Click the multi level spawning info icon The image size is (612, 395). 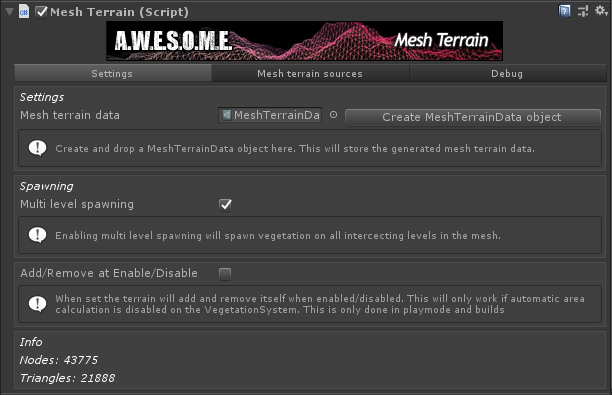pos(37,235)
